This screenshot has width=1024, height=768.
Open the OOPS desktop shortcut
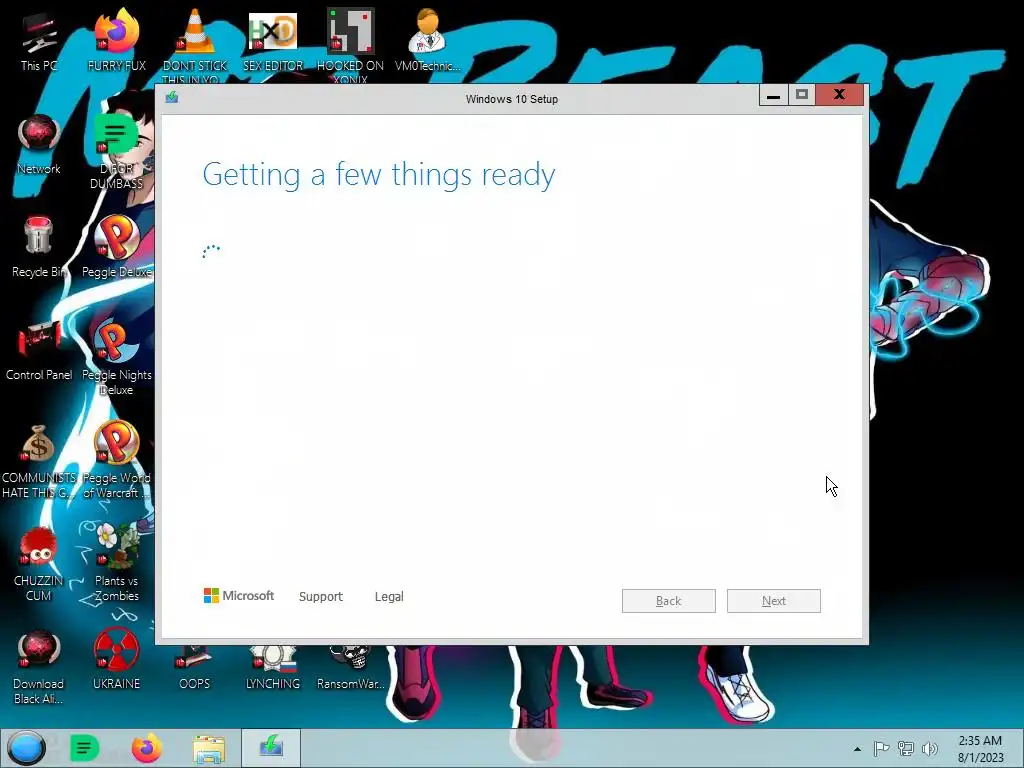[x=195, y=669]
